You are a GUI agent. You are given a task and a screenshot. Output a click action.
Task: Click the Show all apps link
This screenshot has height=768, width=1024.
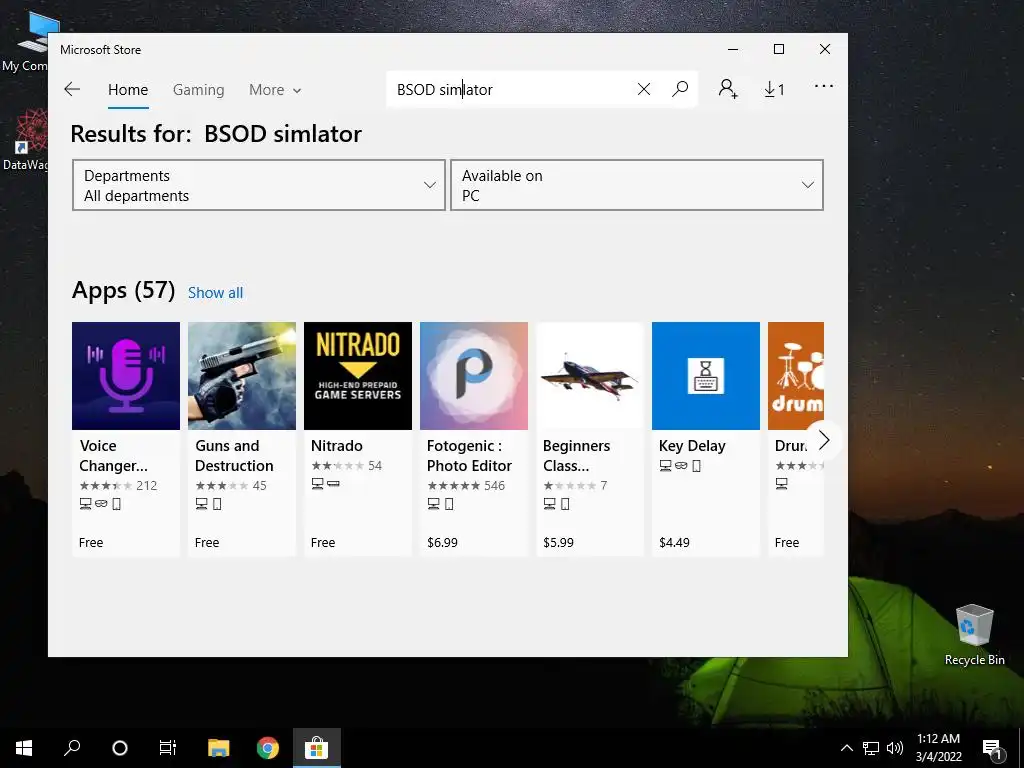click(216, 293)
